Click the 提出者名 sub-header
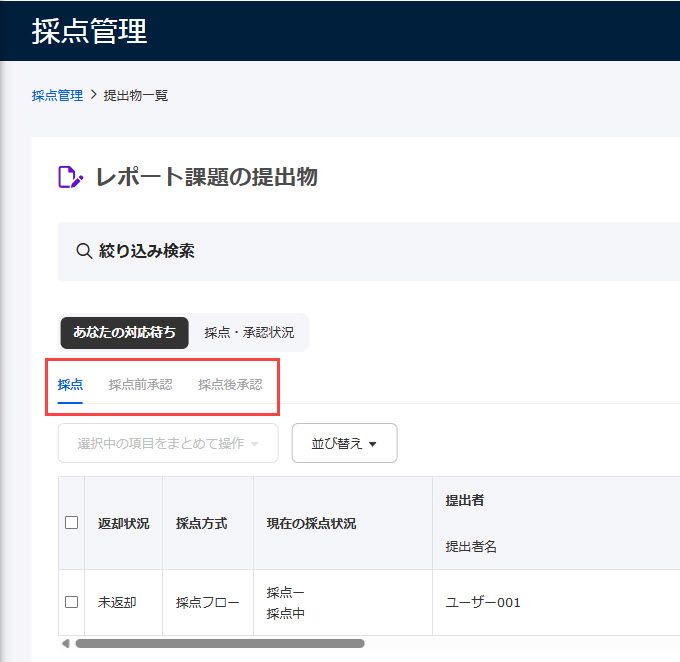 point(471,546)
